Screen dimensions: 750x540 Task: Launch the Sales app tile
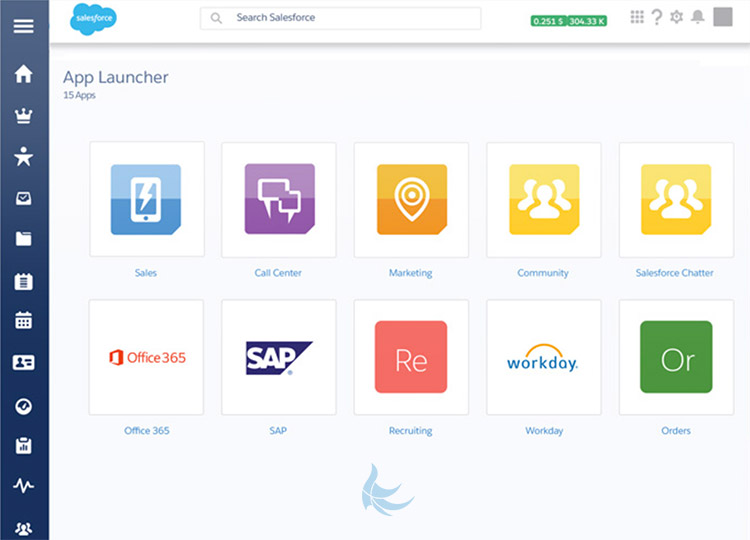coord(147,199)
